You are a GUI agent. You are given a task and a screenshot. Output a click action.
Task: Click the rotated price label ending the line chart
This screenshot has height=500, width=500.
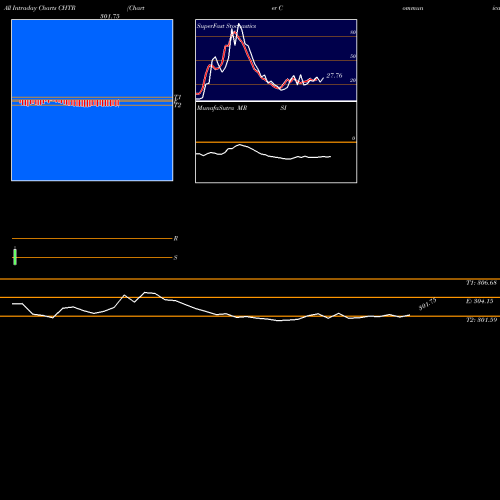(x=427, y=304)
